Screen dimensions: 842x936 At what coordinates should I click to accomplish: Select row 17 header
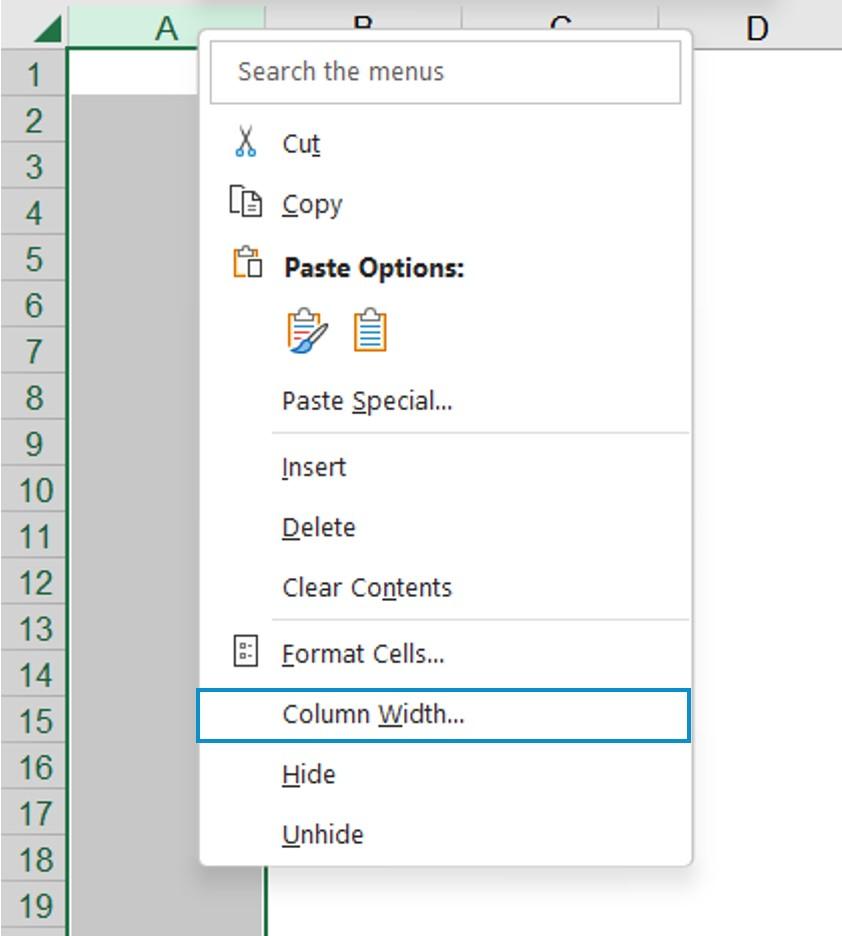pos(33,812)
